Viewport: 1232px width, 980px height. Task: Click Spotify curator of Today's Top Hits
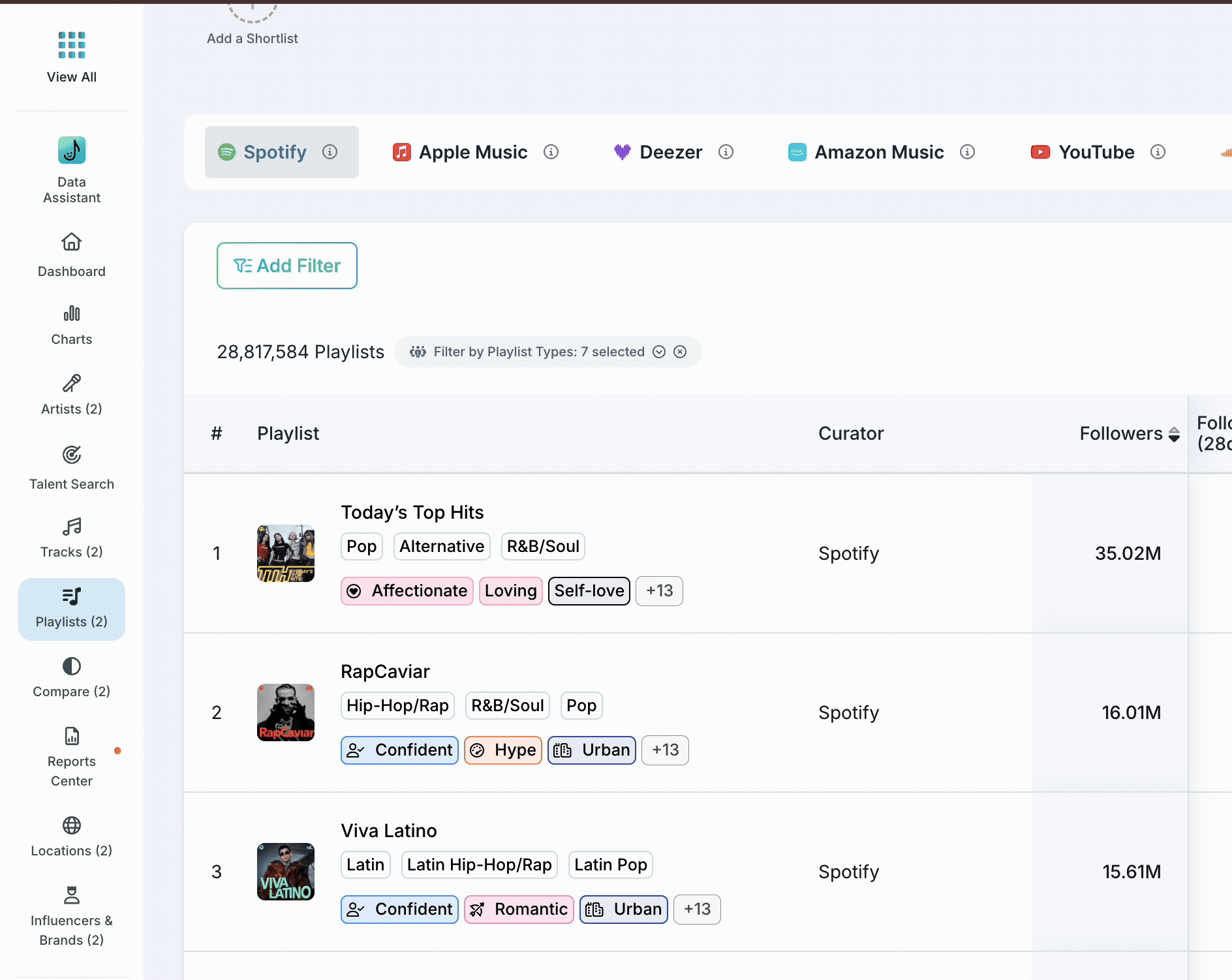tap(848, 553)
